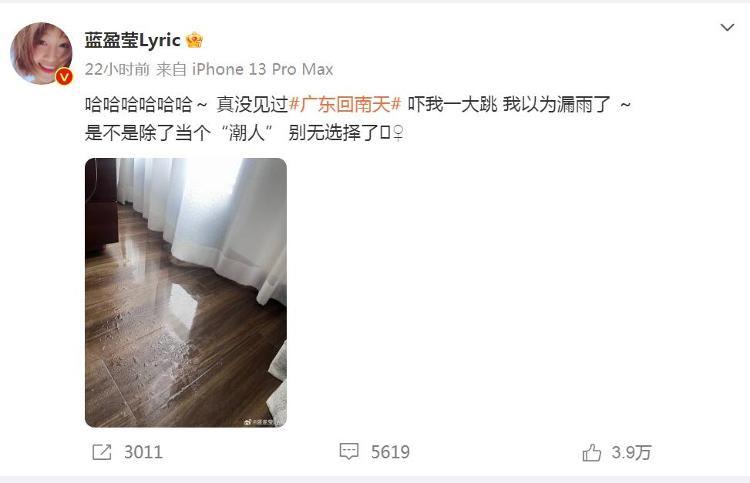
Task: Click the female sign emoji in post
Action: pos(398,133)
